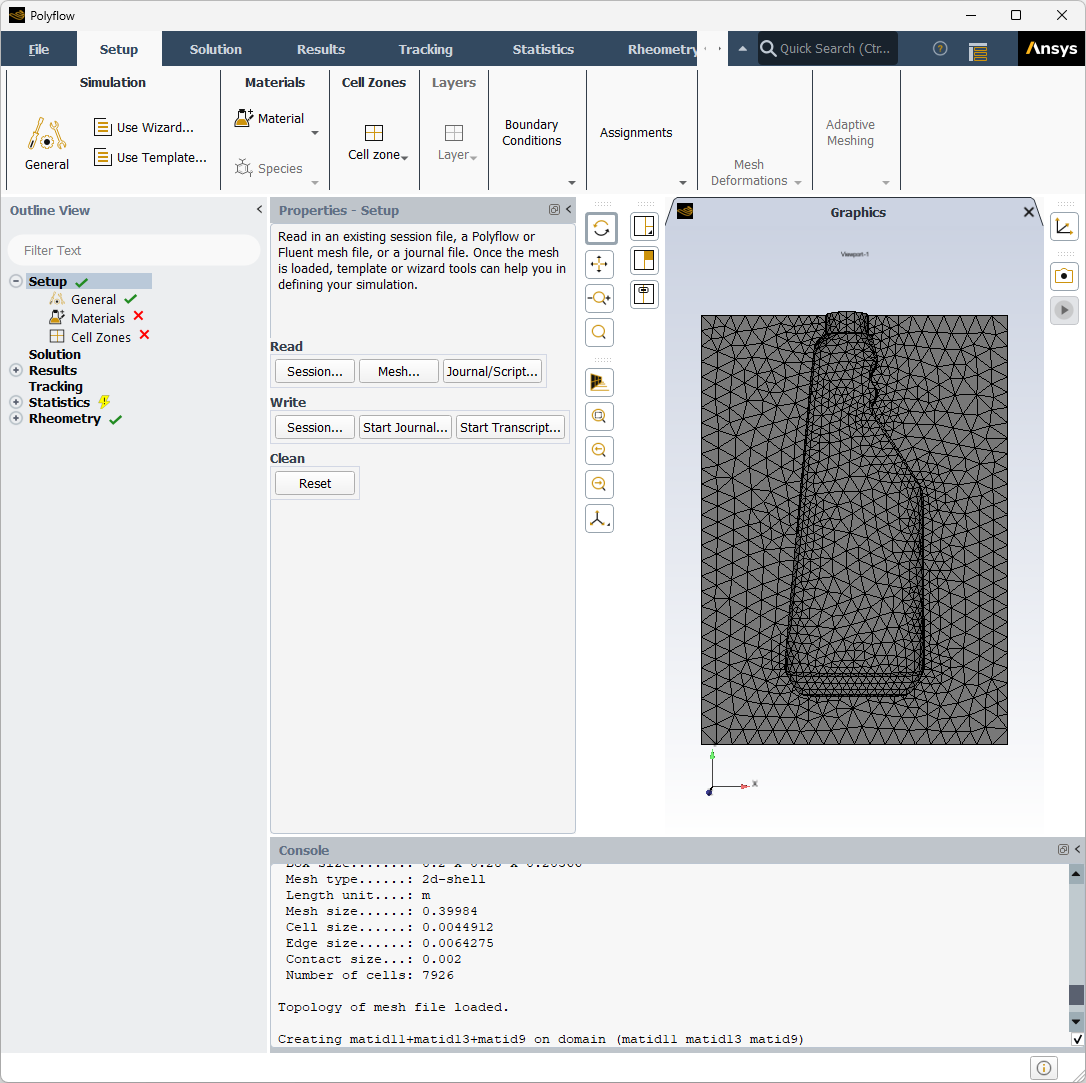Click the Read Mesh... button
The width and height of the screenshot is (1086, 1083).
tap(399, 371)
